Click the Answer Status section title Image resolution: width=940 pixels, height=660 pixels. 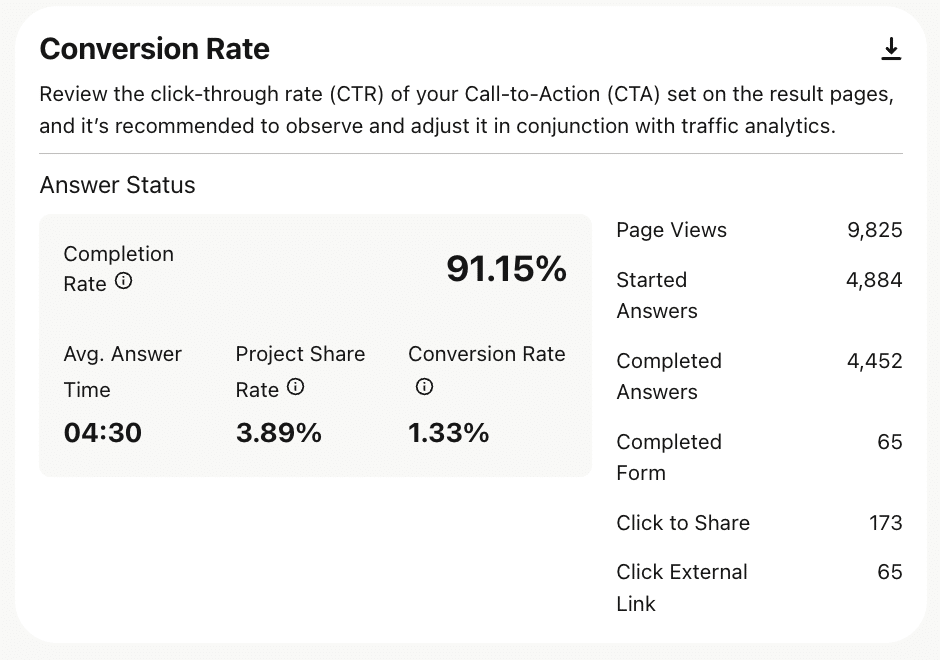tap(117, 185)
